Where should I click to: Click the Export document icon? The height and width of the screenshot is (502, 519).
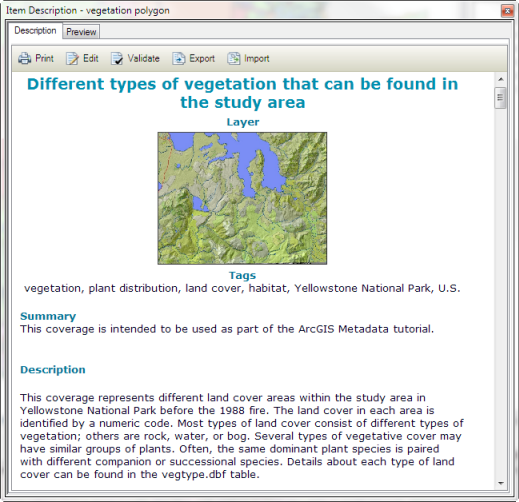click(178, 59)
